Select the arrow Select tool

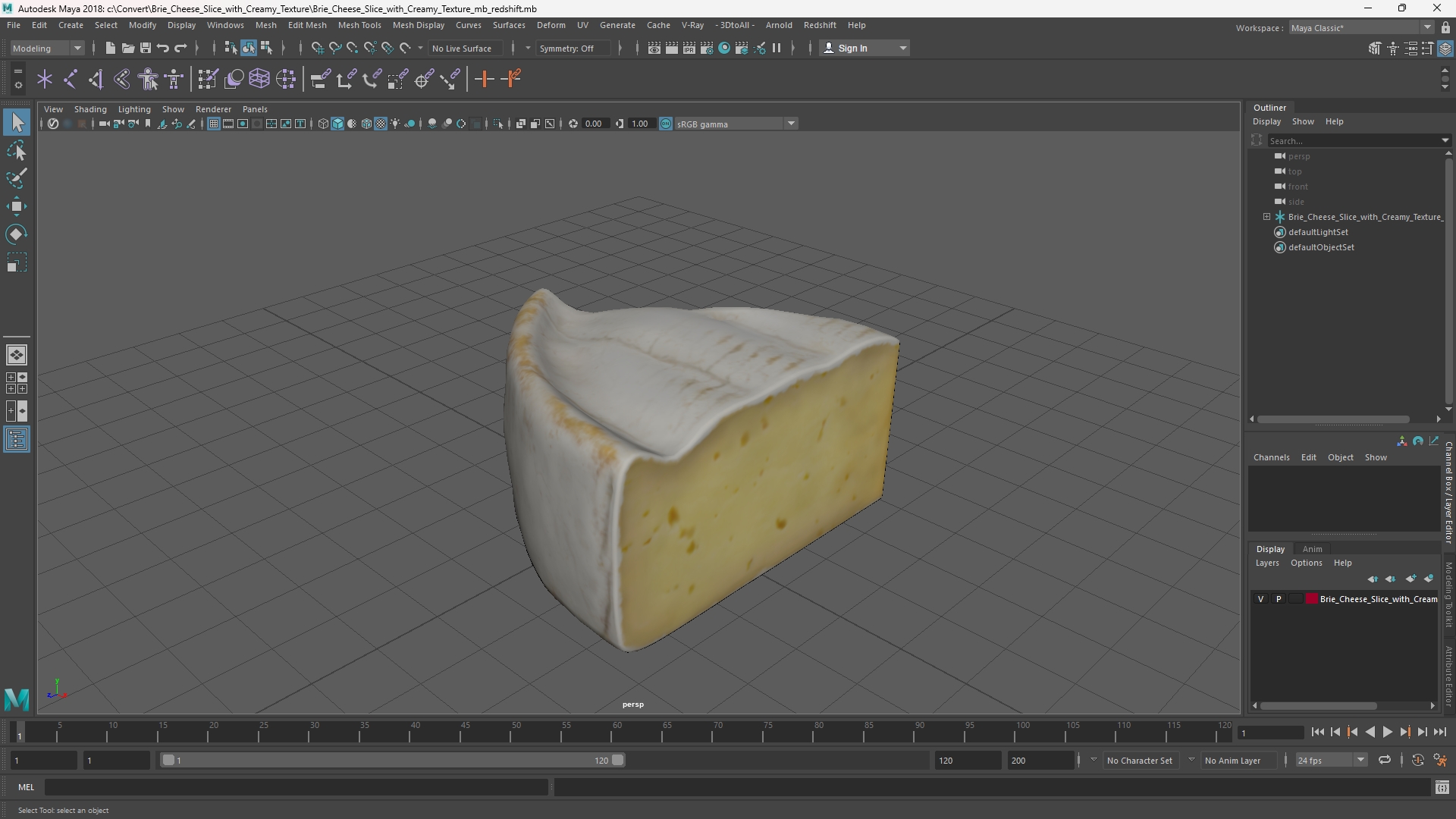[x=17, y=122]
